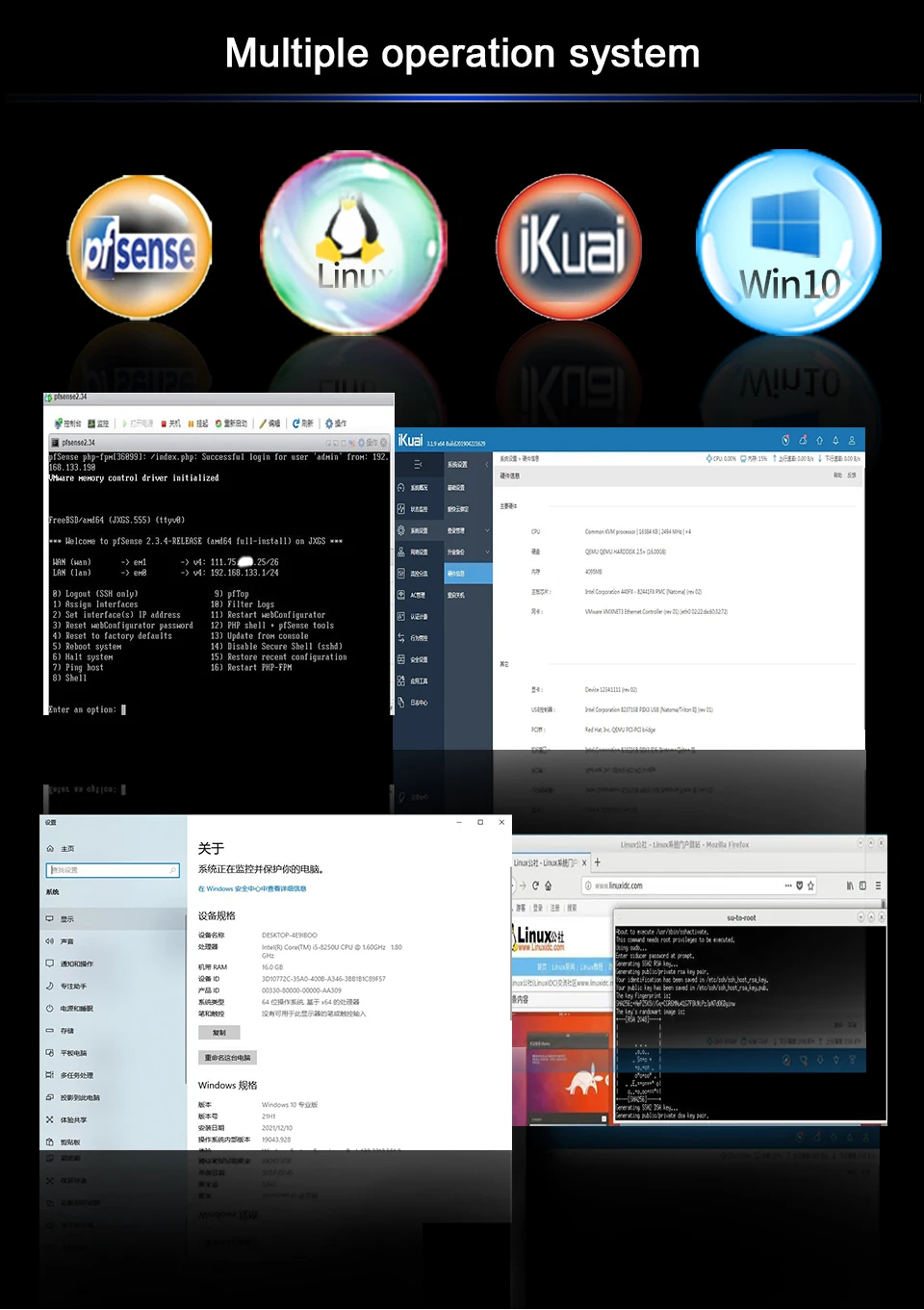Select the highlighted 硬件信息 iKuai submenu item
924x1310 pixels.
point(469,574)
